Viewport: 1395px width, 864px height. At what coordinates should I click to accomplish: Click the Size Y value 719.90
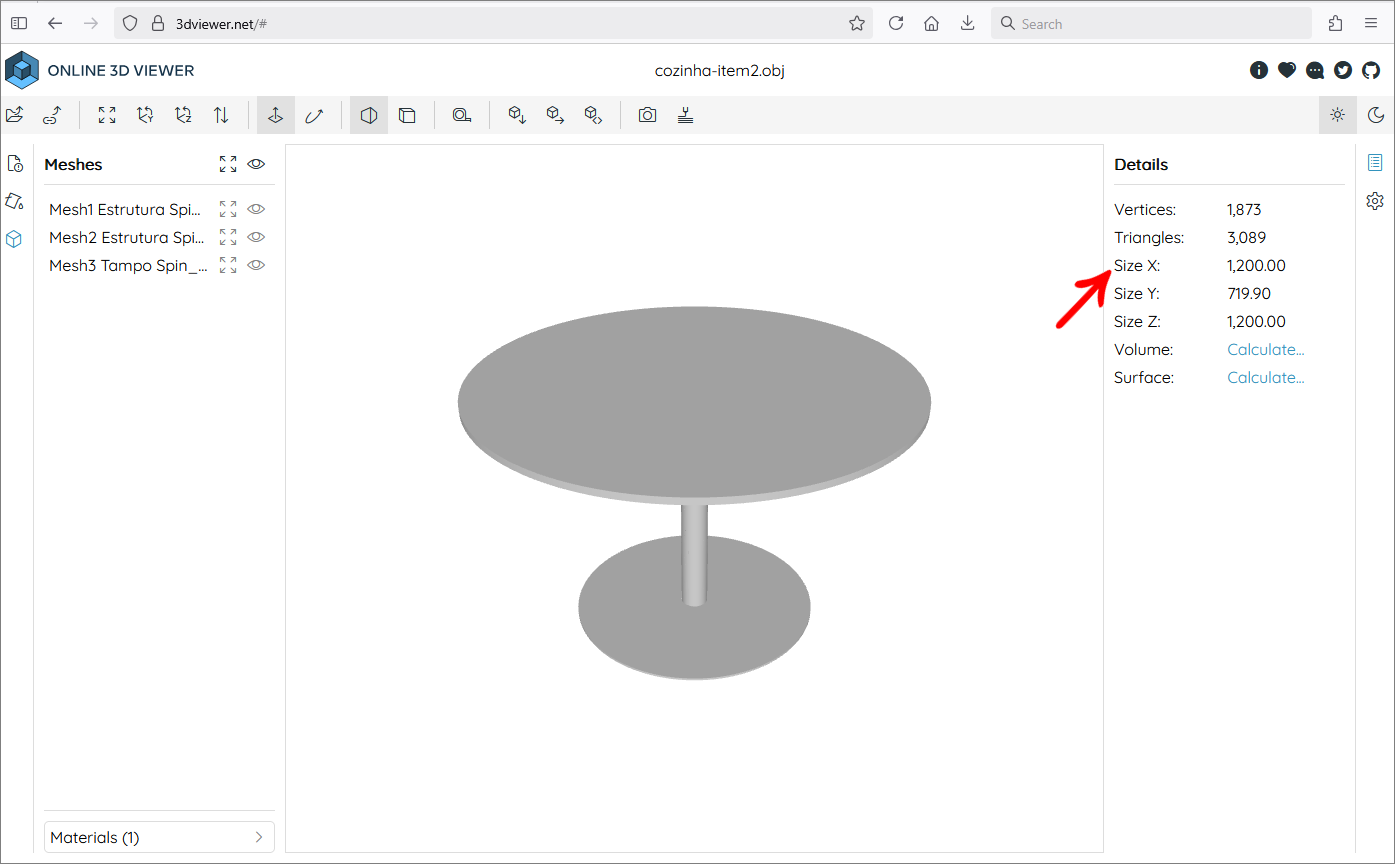(1249, 294)
